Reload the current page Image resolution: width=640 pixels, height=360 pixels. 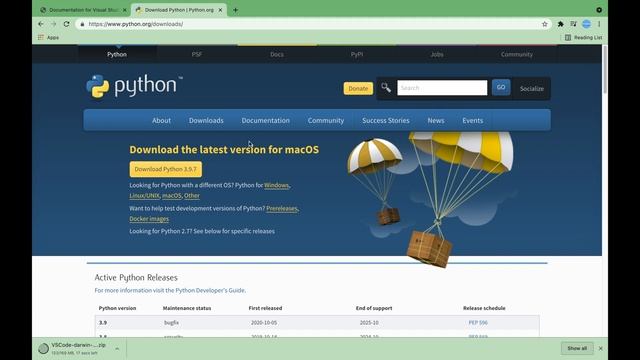pos(67,24)
